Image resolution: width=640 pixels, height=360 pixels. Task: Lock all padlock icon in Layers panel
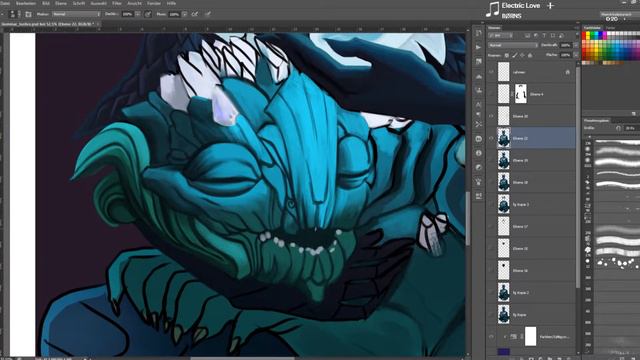pos(530,55)
